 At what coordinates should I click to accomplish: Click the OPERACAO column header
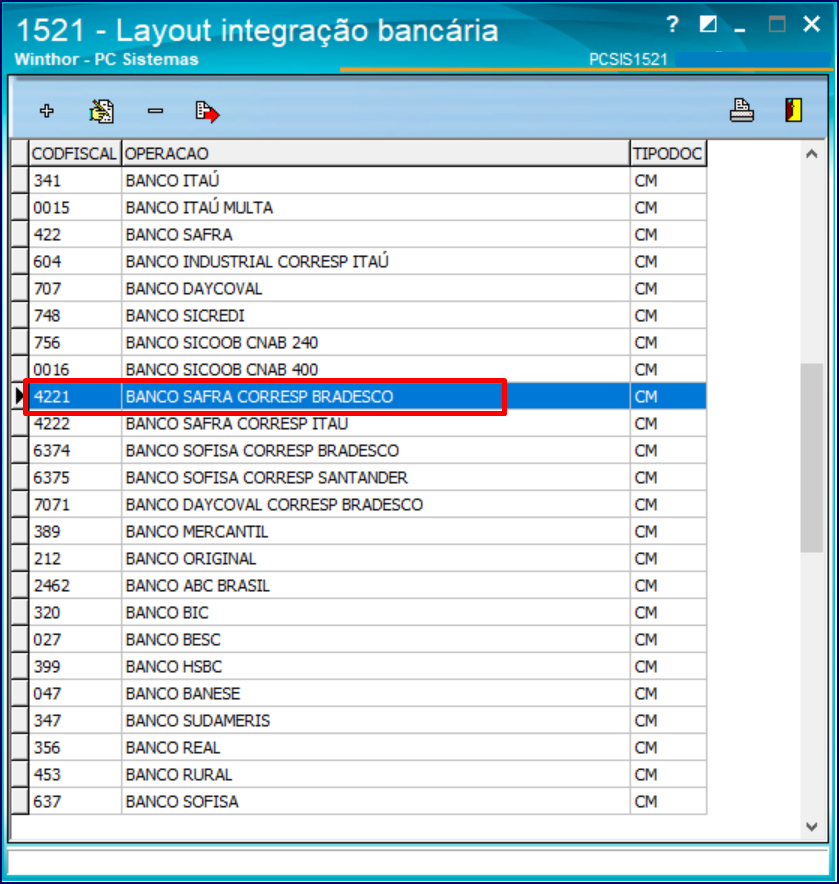click(376, 153)
